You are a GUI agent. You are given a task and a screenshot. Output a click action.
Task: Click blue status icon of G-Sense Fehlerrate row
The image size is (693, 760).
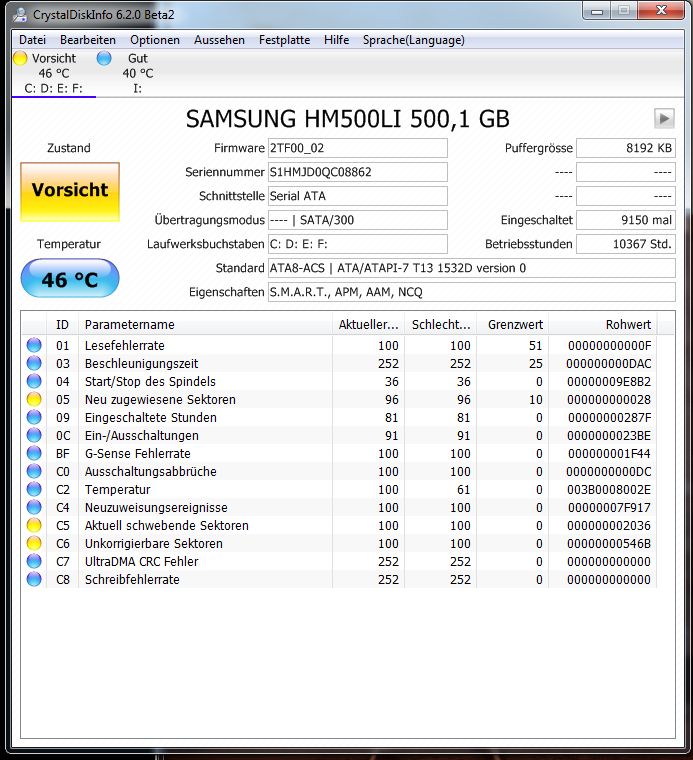[34, 453]
